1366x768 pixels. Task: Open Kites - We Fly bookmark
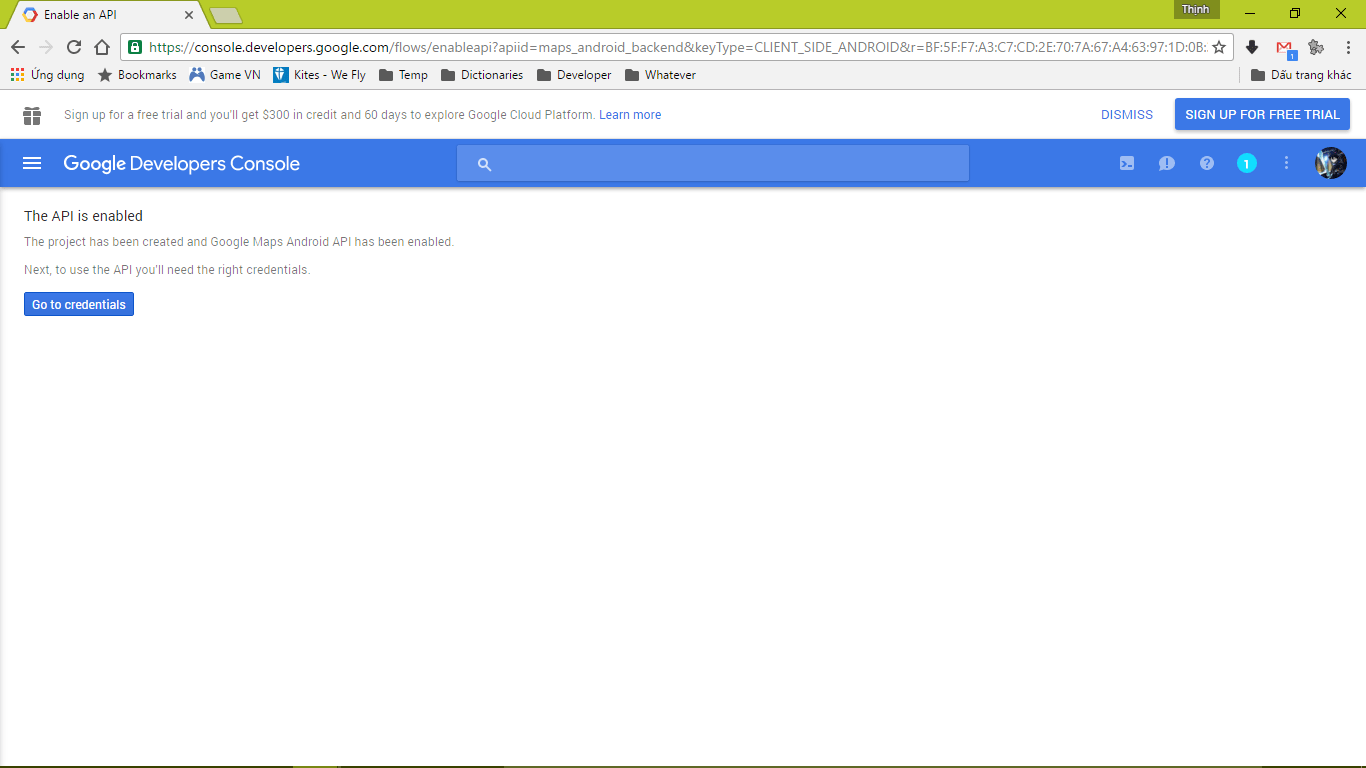tap(320, 75)
